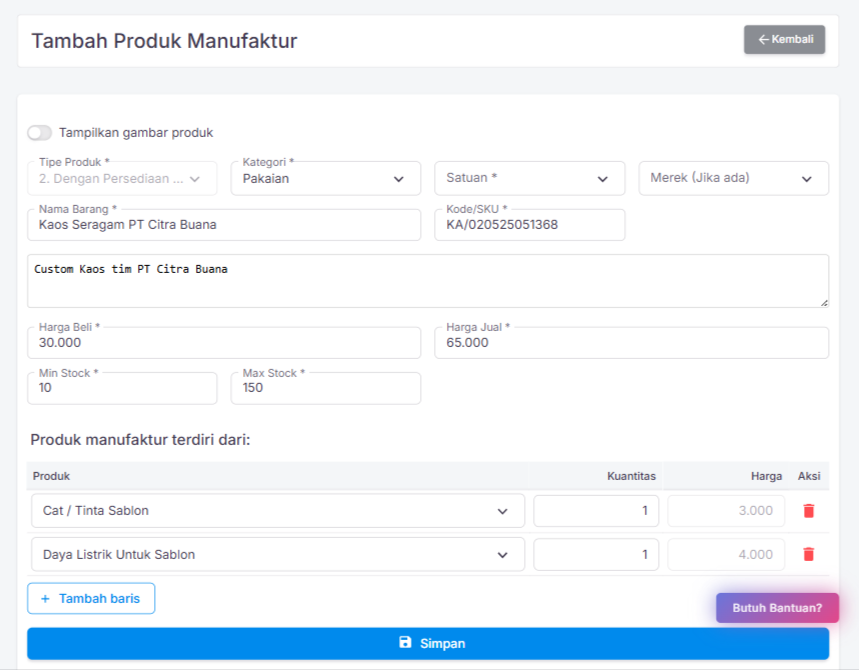Viewport: 859px width, 670px height.
Task: Select the Min Stock input
Action: point(121,388)
